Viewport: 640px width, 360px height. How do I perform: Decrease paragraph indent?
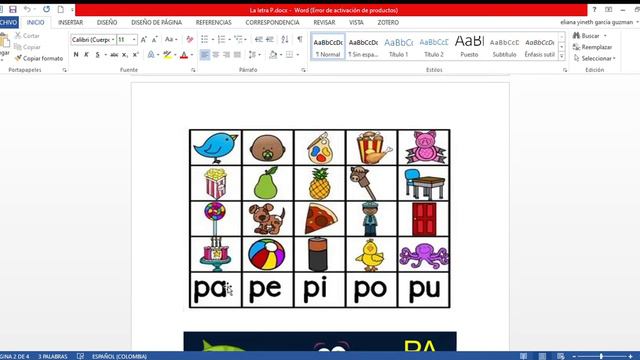point(258,40)
